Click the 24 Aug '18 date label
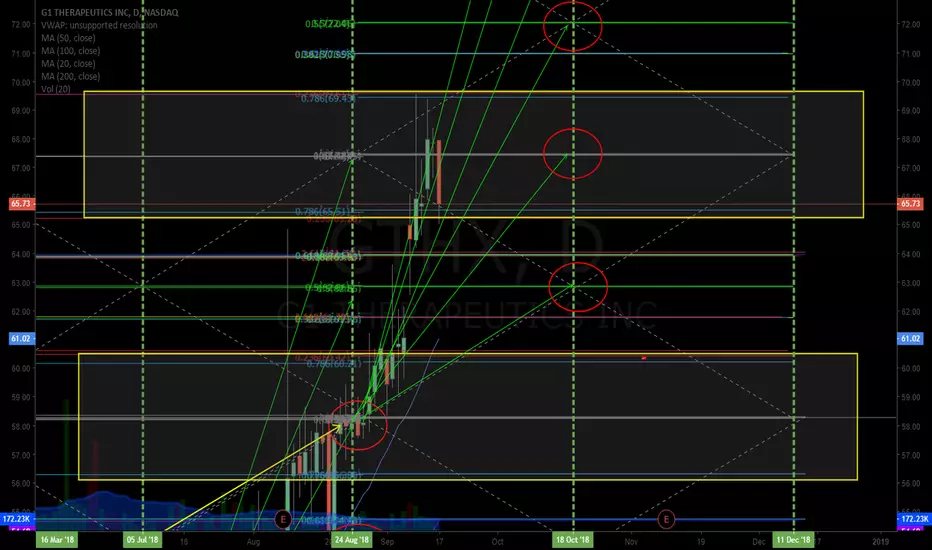 click(x=351, y=540)
